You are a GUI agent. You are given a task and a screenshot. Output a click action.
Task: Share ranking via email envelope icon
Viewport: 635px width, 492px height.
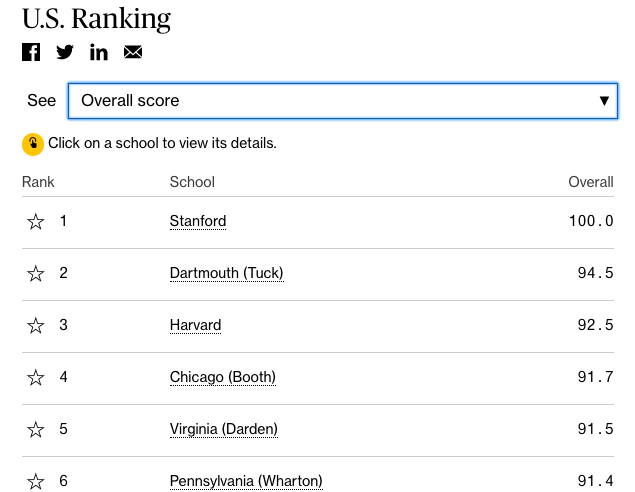(x=133, y=52)
